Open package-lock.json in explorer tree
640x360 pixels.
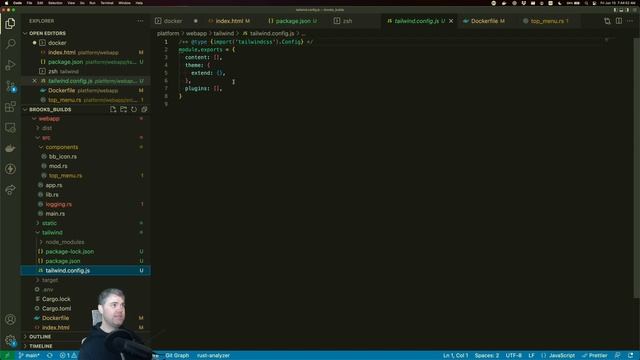pyautogui.click(x=69, y=251)
